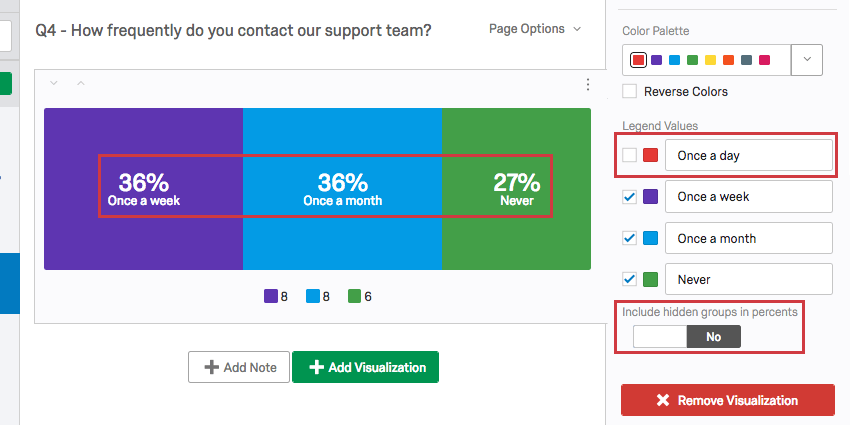The width and height of the screenshot is (850, 425).
Task: Click the blue legend square under chart
Action: 312,296
